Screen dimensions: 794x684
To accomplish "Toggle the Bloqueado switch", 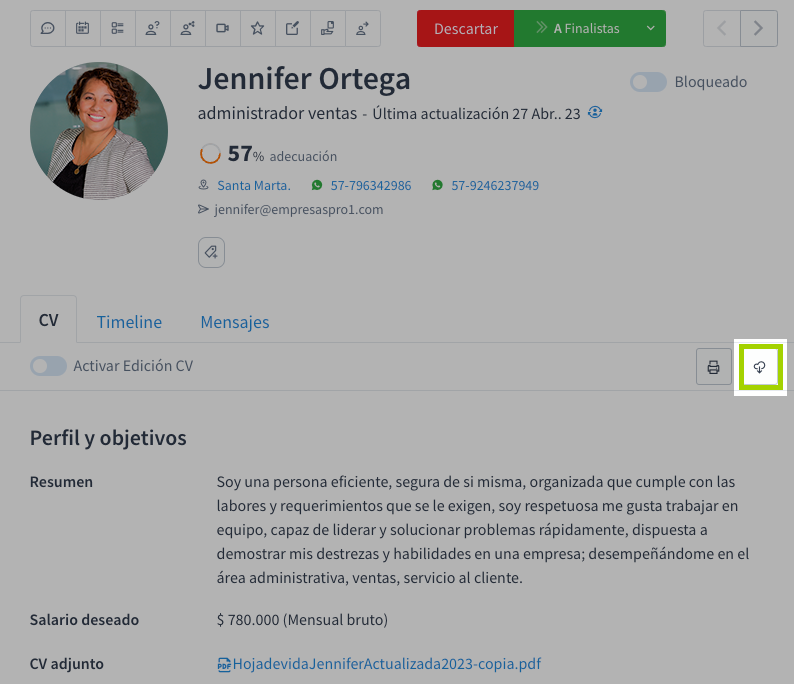I will tap(648, 82).
